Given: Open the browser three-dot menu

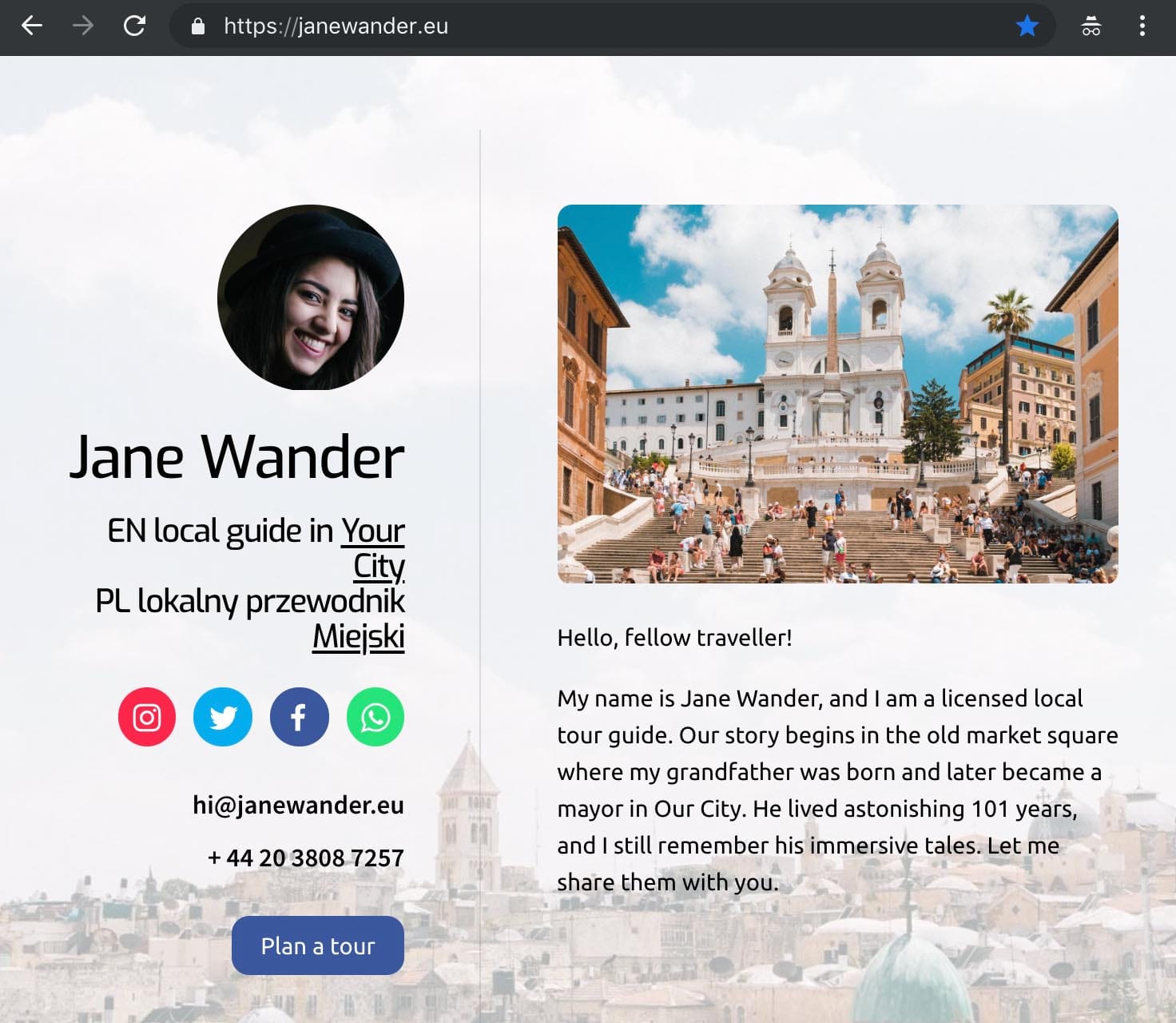Looking at the screenshot, I should 1142,26.
